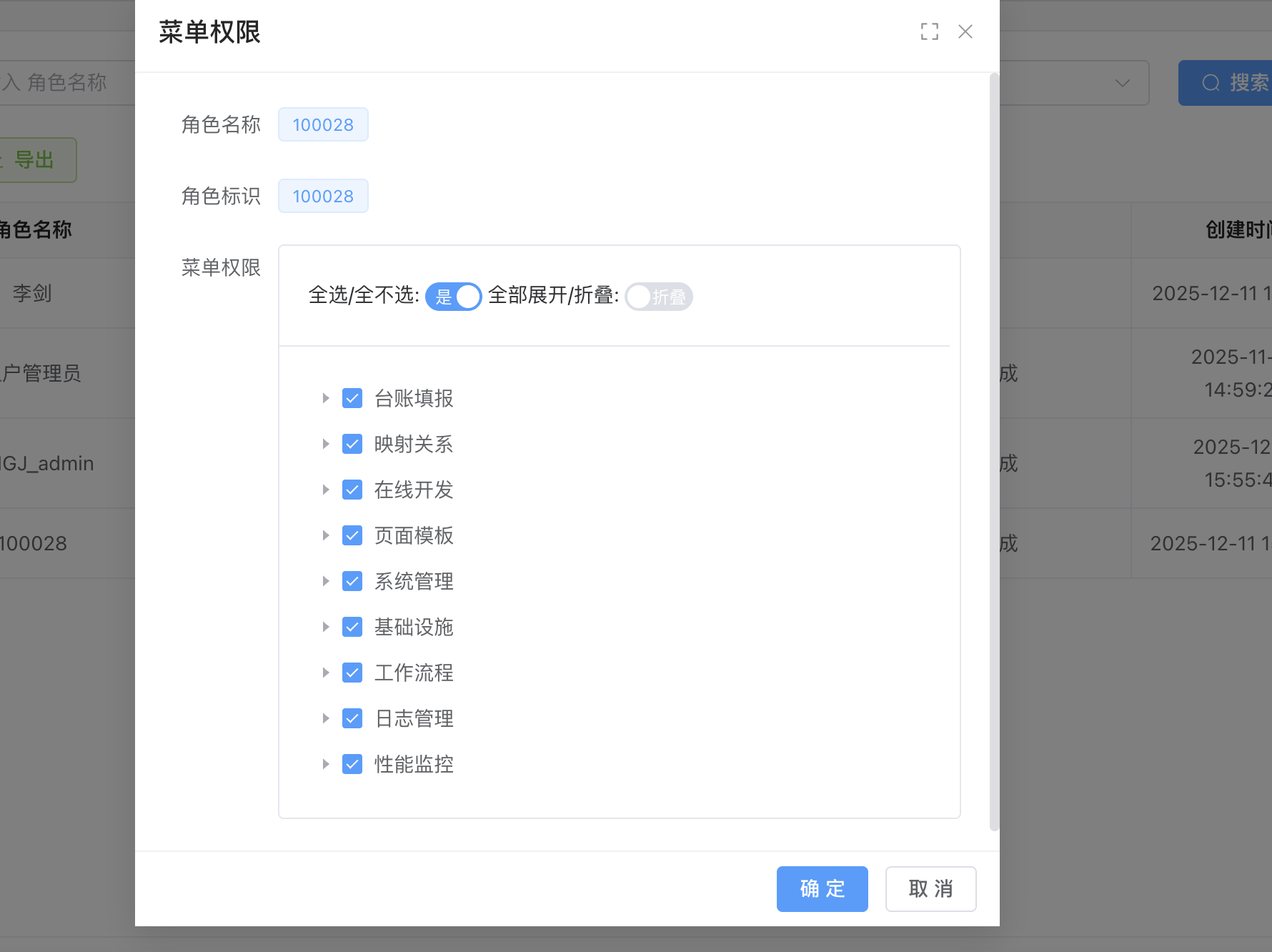Uncheck the 台账填报 checkbox
The width and height of the screenshot is (1272, 952).
[352, 398]
